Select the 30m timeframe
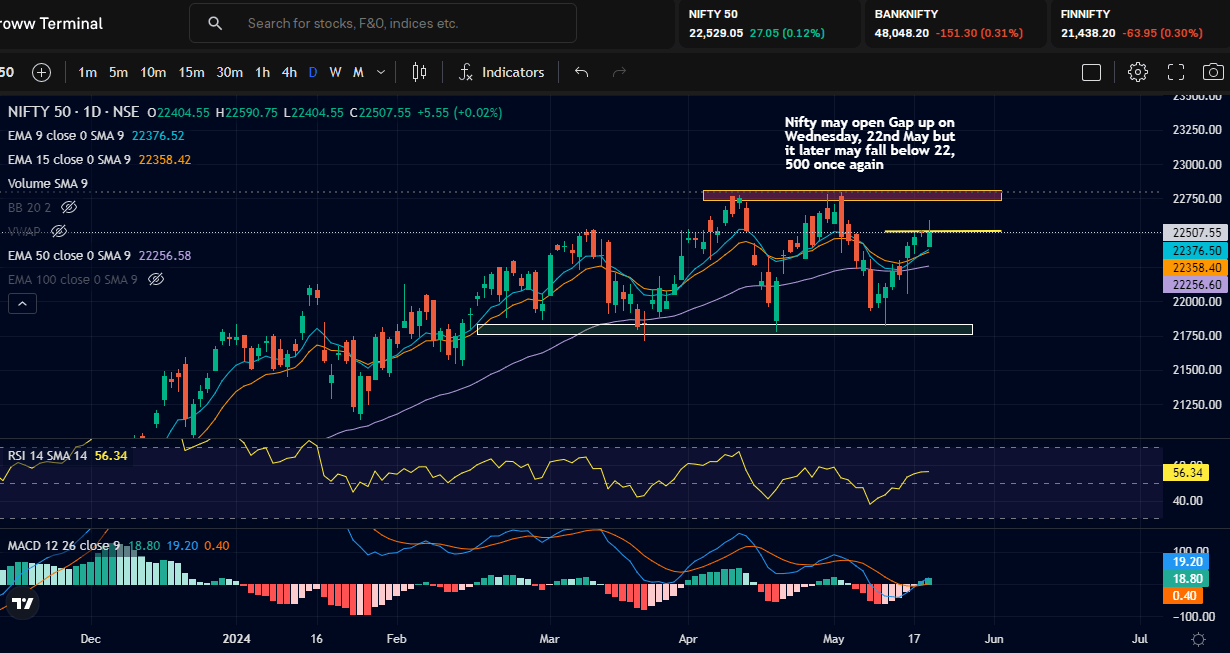1230x653 pixels. click(229, 72)
